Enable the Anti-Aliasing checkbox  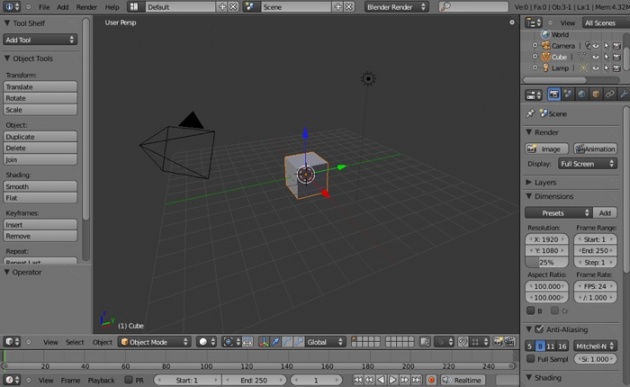coord(539,329)
